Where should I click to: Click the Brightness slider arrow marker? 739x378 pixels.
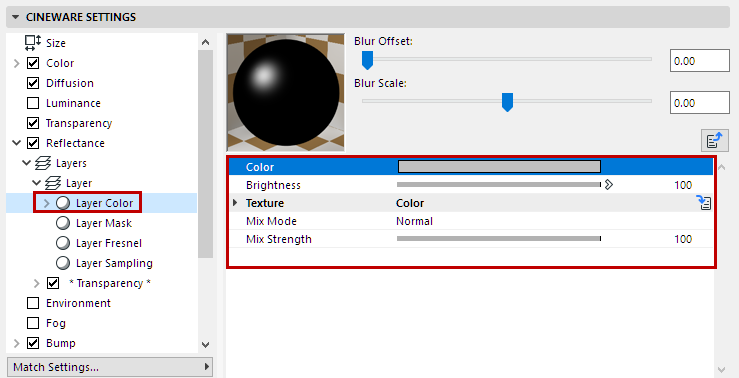coord(608,184)
